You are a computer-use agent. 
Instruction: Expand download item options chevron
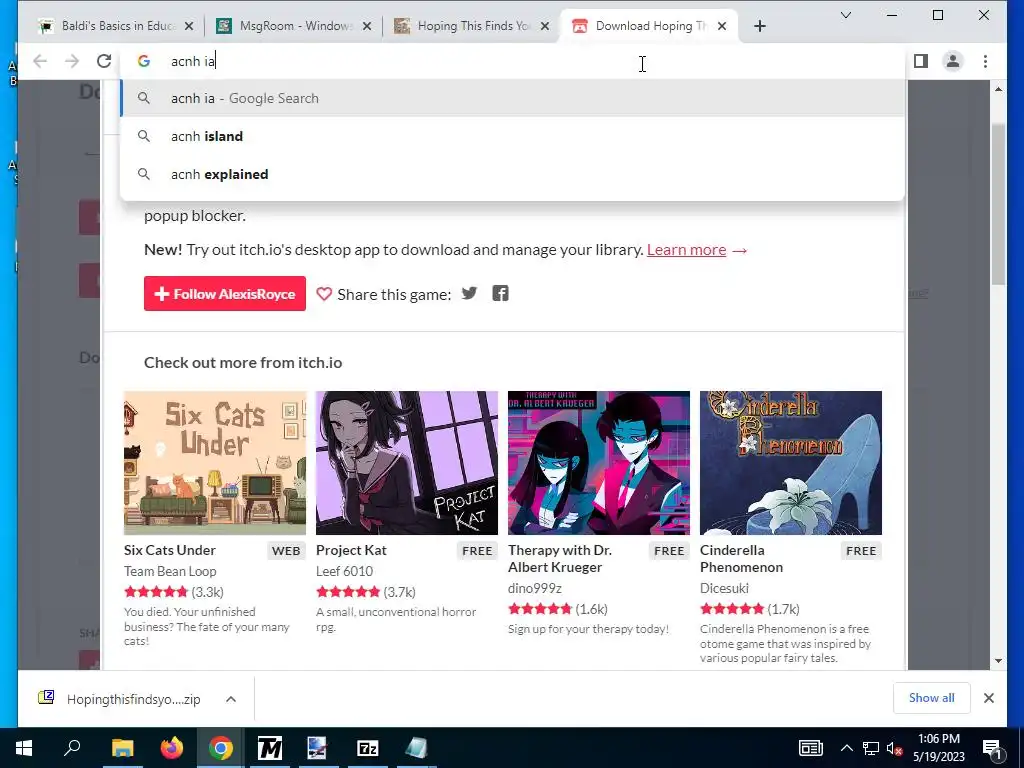231,699
